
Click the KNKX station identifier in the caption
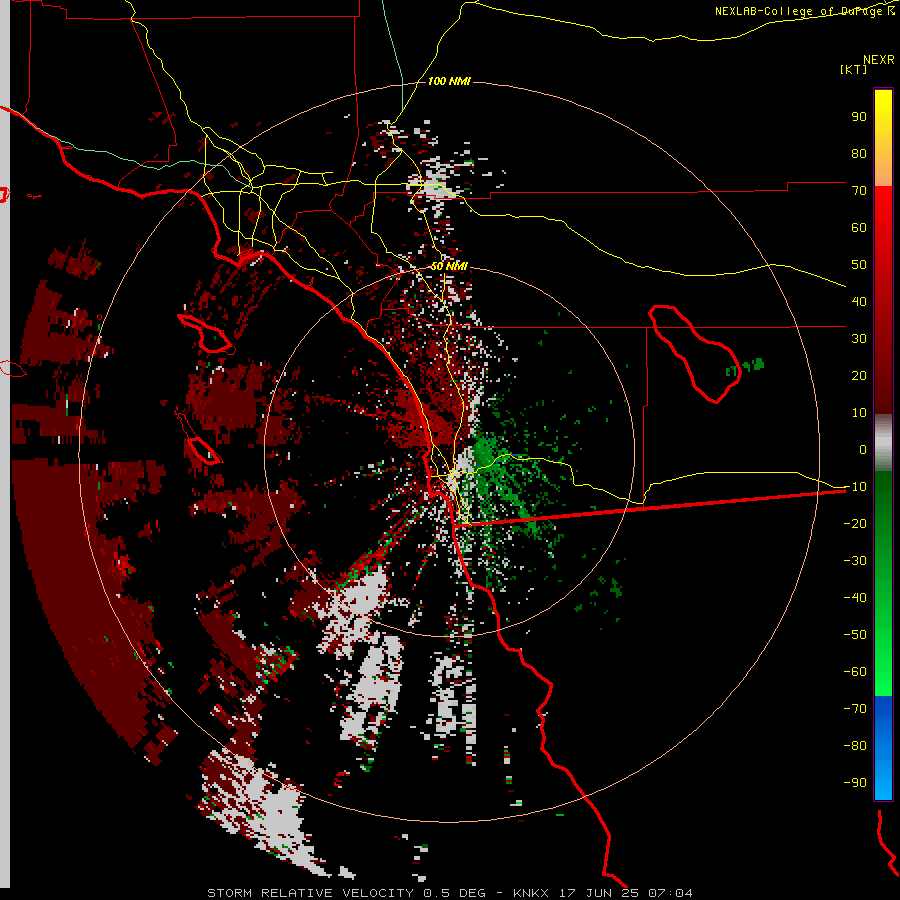[530, 893]
